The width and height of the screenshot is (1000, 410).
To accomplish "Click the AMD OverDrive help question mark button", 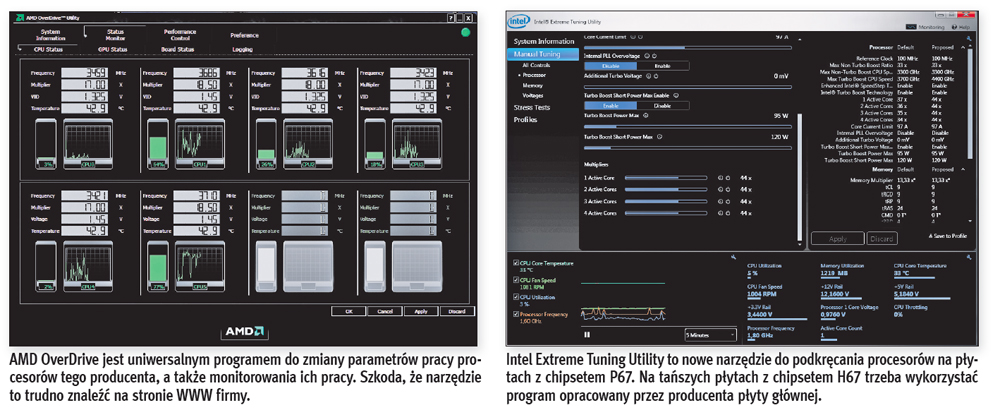I will pos(452,18).
